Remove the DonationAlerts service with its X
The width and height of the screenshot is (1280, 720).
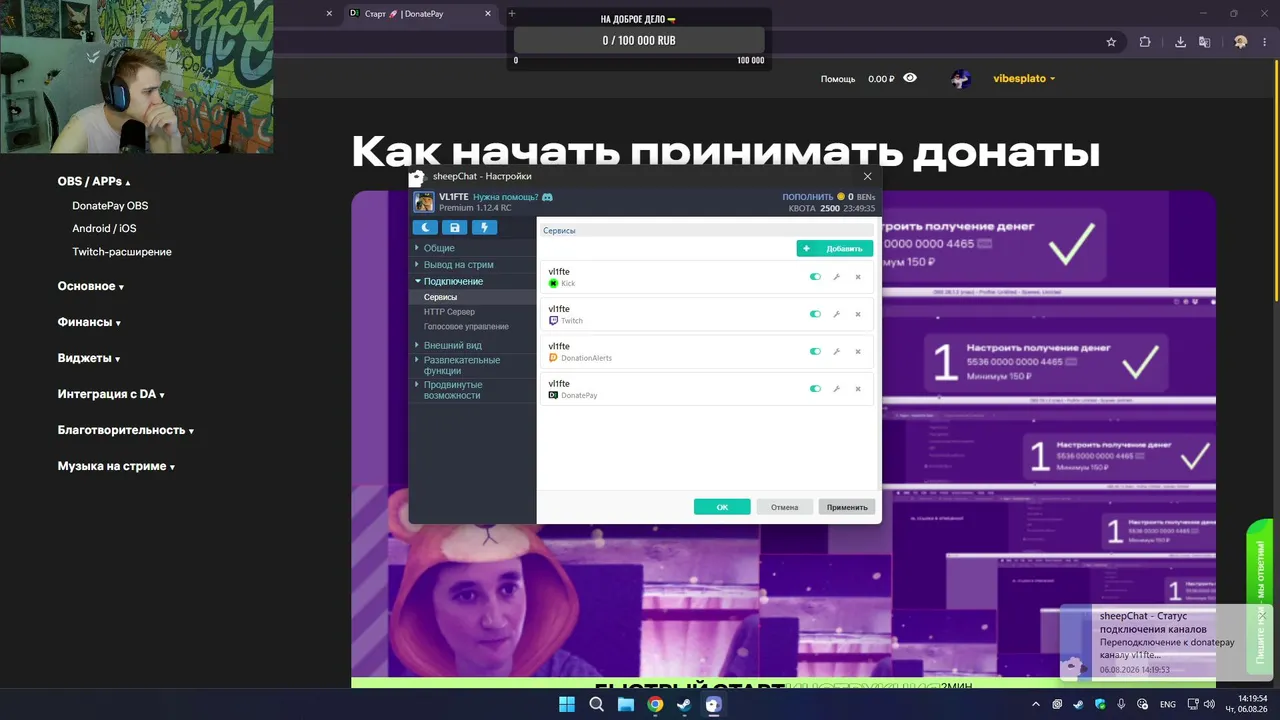pyautogui.click(x=858, y=352)
